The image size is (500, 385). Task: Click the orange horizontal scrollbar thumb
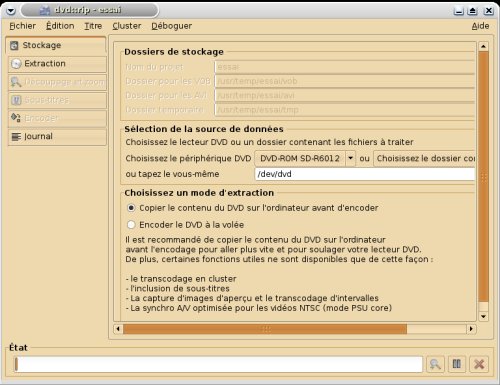265,329
